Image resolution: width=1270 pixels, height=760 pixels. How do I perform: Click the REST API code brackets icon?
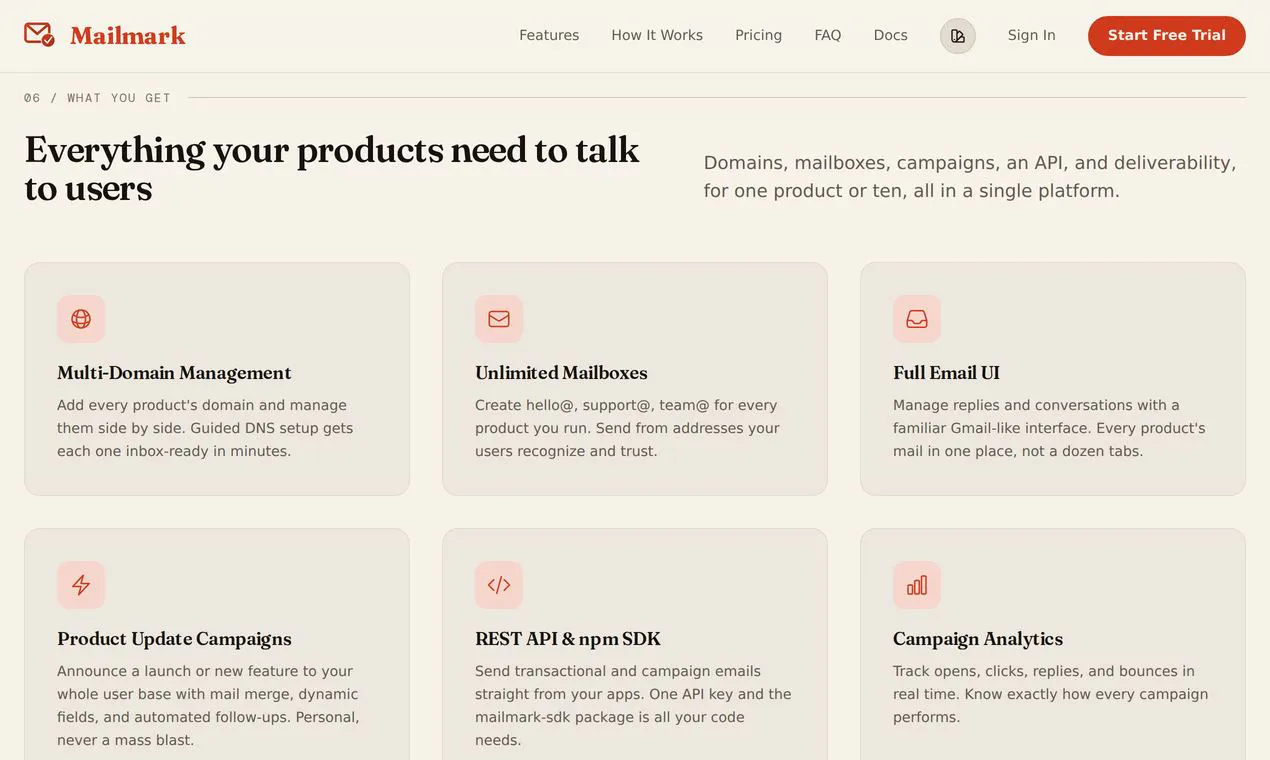(x=499, y=585)
